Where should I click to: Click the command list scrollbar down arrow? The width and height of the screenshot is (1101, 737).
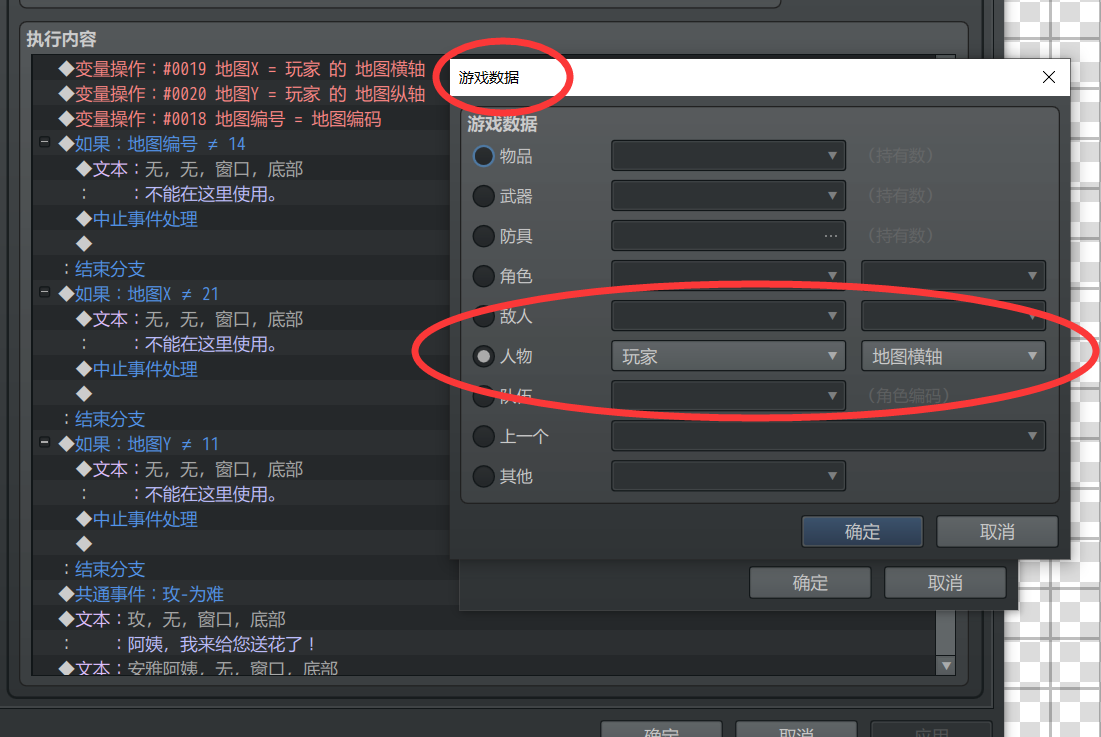(946, 665)
